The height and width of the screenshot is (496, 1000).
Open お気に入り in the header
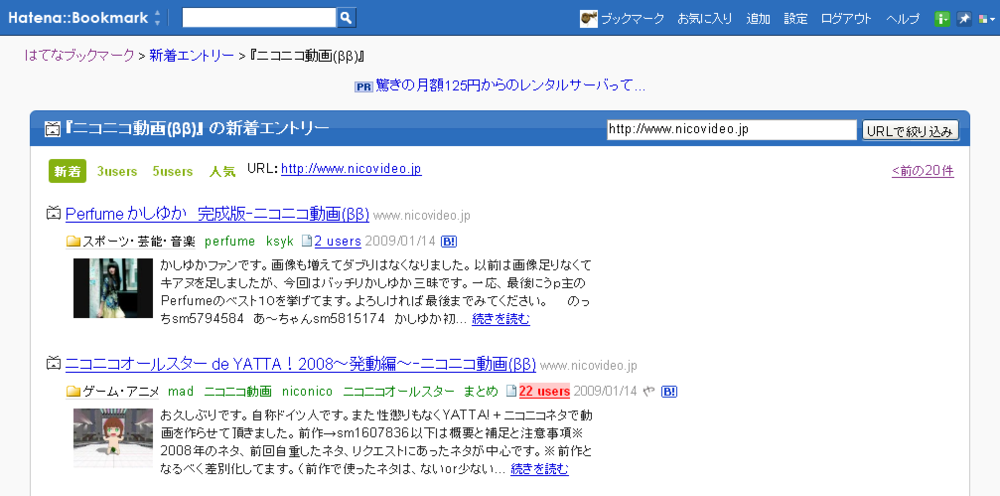click(705, 18)
